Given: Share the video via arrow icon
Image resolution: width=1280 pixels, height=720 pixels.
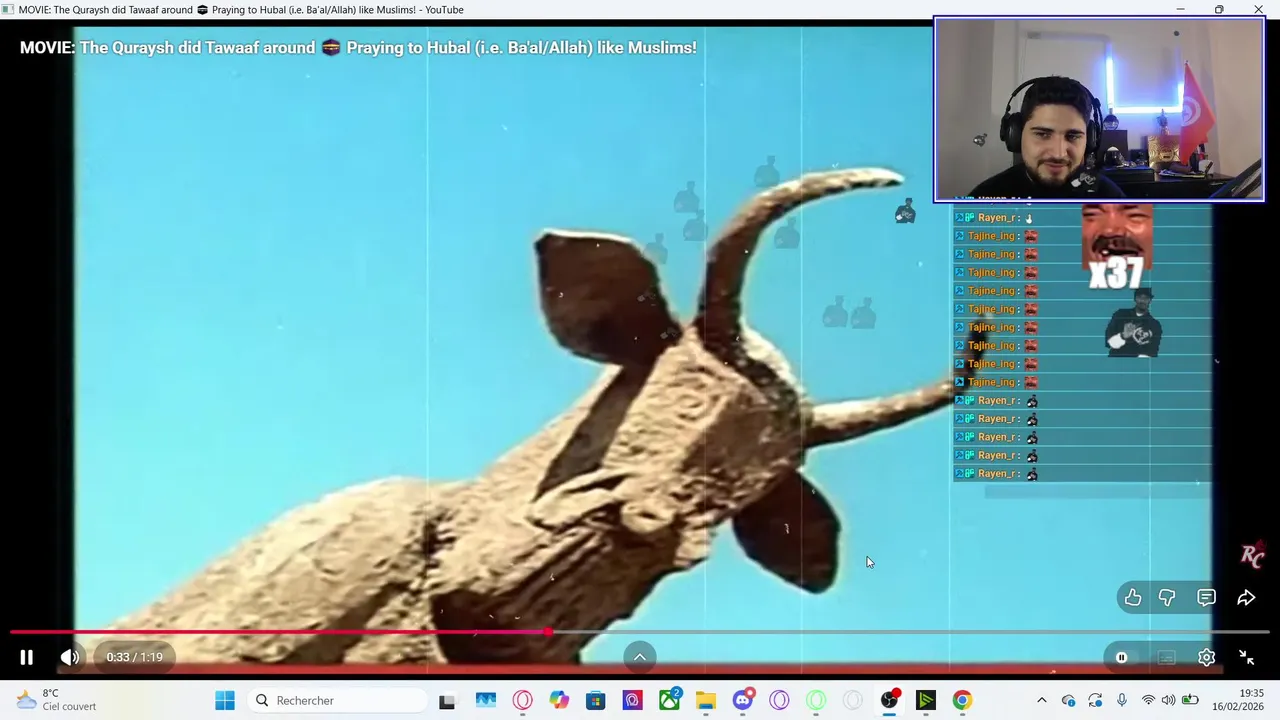Looking at the screenshot, I should (x=1246, y=597).
